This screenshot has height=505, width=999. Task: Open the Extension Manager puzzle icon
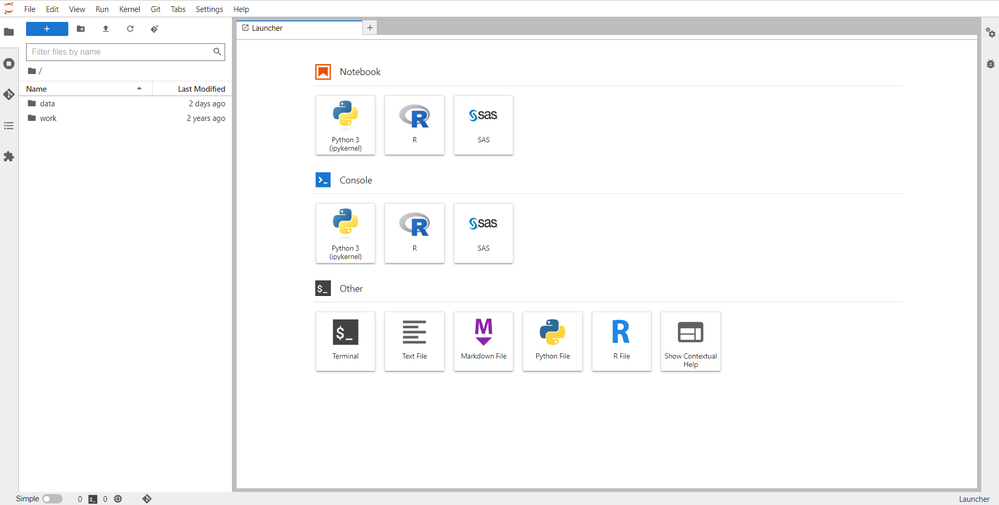9,156
